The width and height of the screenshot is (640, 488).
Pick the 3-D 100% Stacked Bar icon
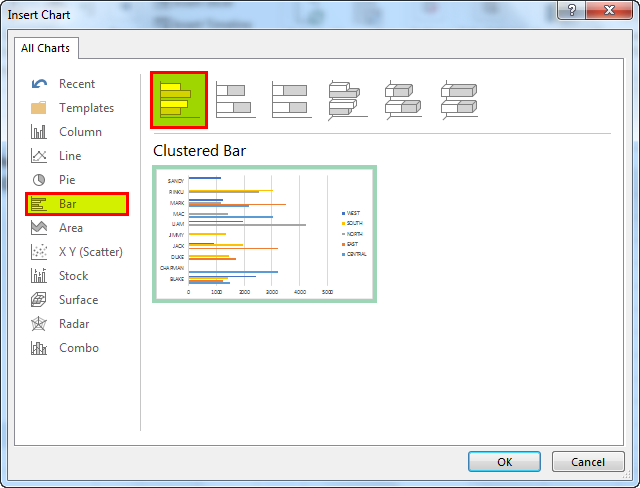pos(459,100)
